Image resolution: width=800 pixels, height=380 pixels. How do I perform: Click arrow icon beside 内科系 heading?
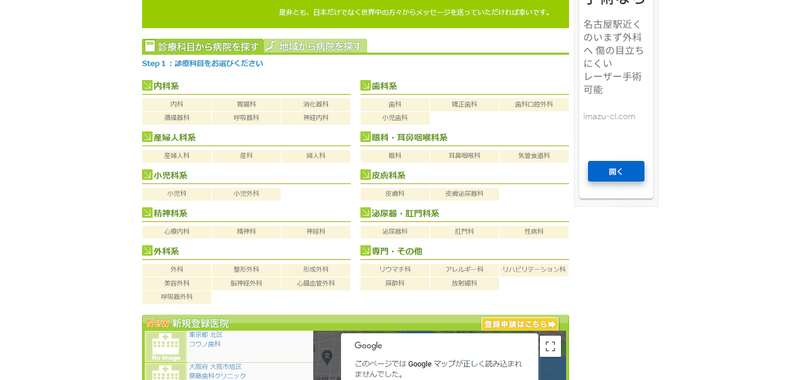point(147,86)
